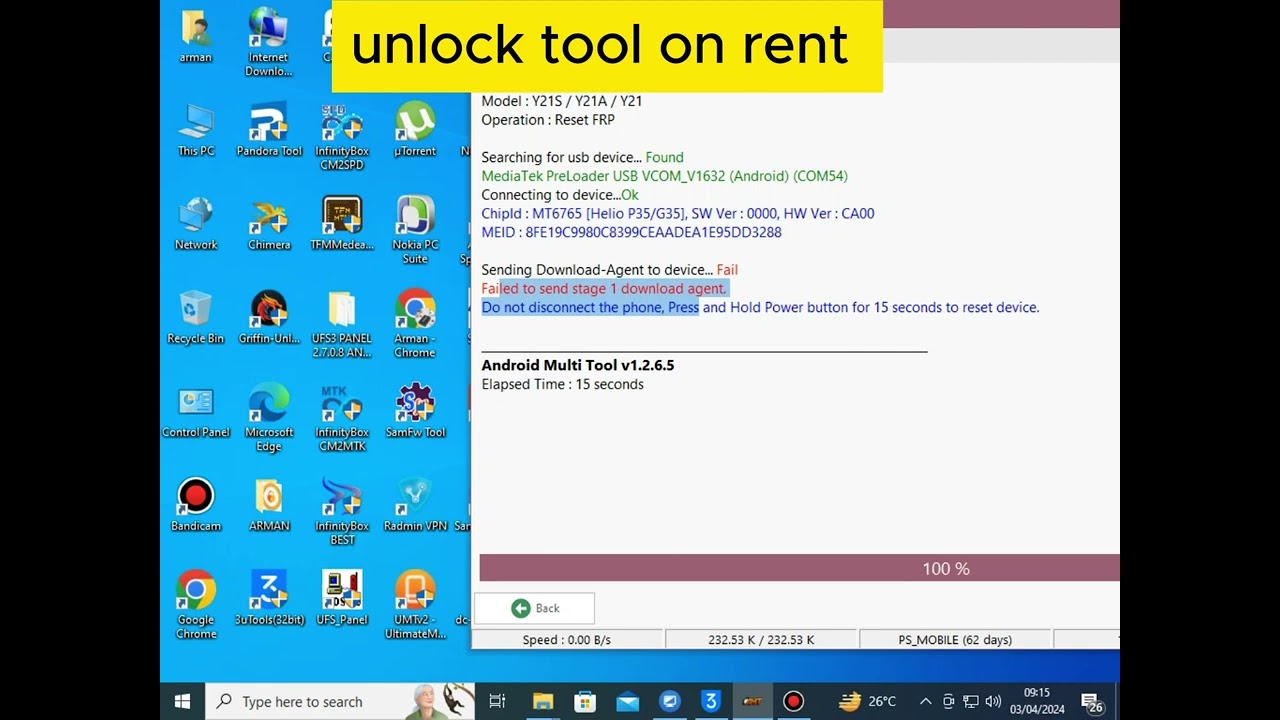The height and width of the screenshot is (720, 1280).
Task: Launch UFS_Panel desktop shortcut
Action: [342, 598]
